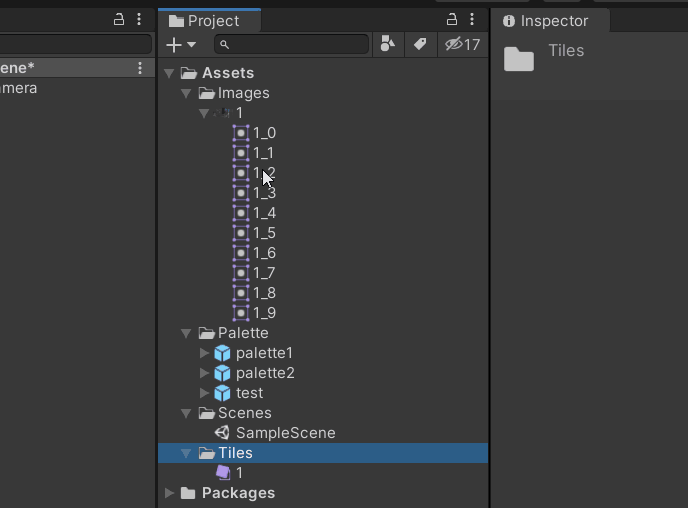Collapse the Assets folder
The image size is (688, 508).
click(x=169, y=73)
